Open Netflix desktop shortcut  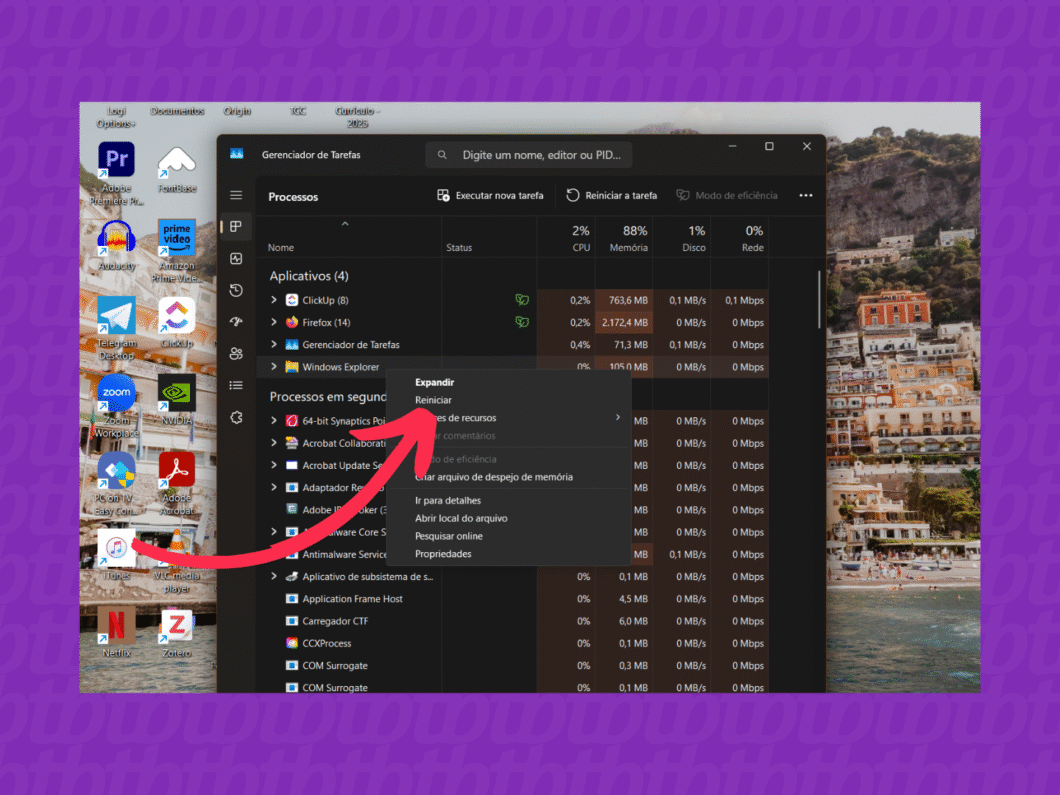[116, 632]
